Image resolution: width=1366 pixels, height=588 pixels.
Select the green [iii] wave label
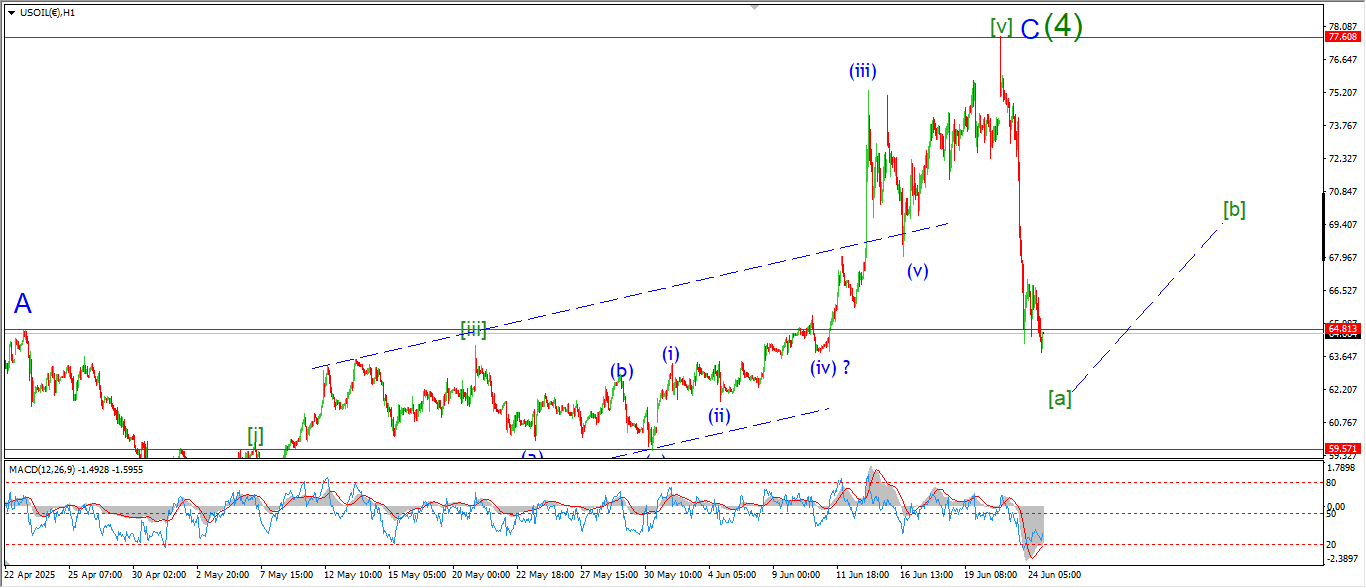473,328
